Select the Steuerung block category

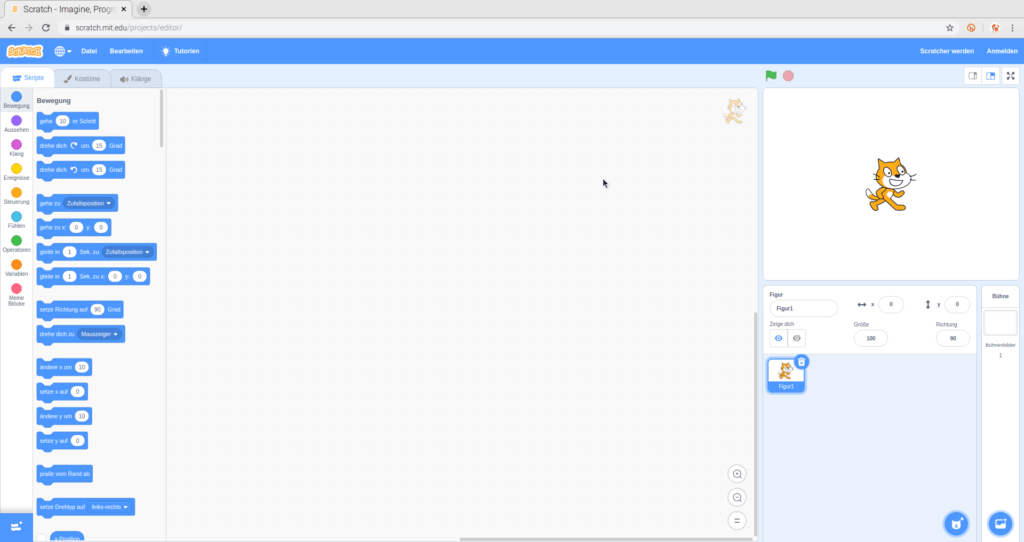pyautogui.click(x=16, y=196)
